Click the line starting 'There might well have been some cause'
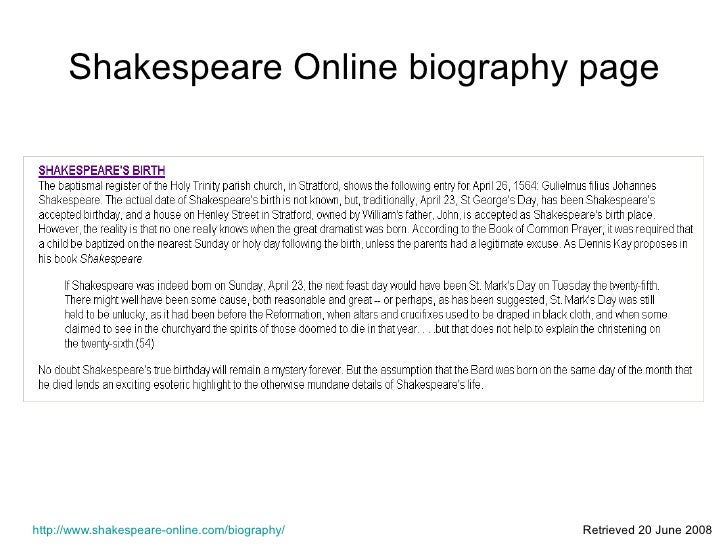This screenshot has width=728, height=546. click(x=359, y=300)
